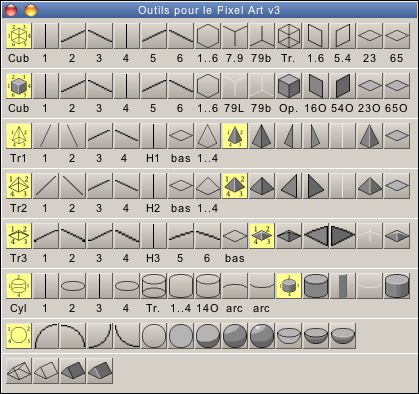Select the Tr1 pyramid reference icon
This screenshot has height=394, width=419.
(x=19, y=136)
